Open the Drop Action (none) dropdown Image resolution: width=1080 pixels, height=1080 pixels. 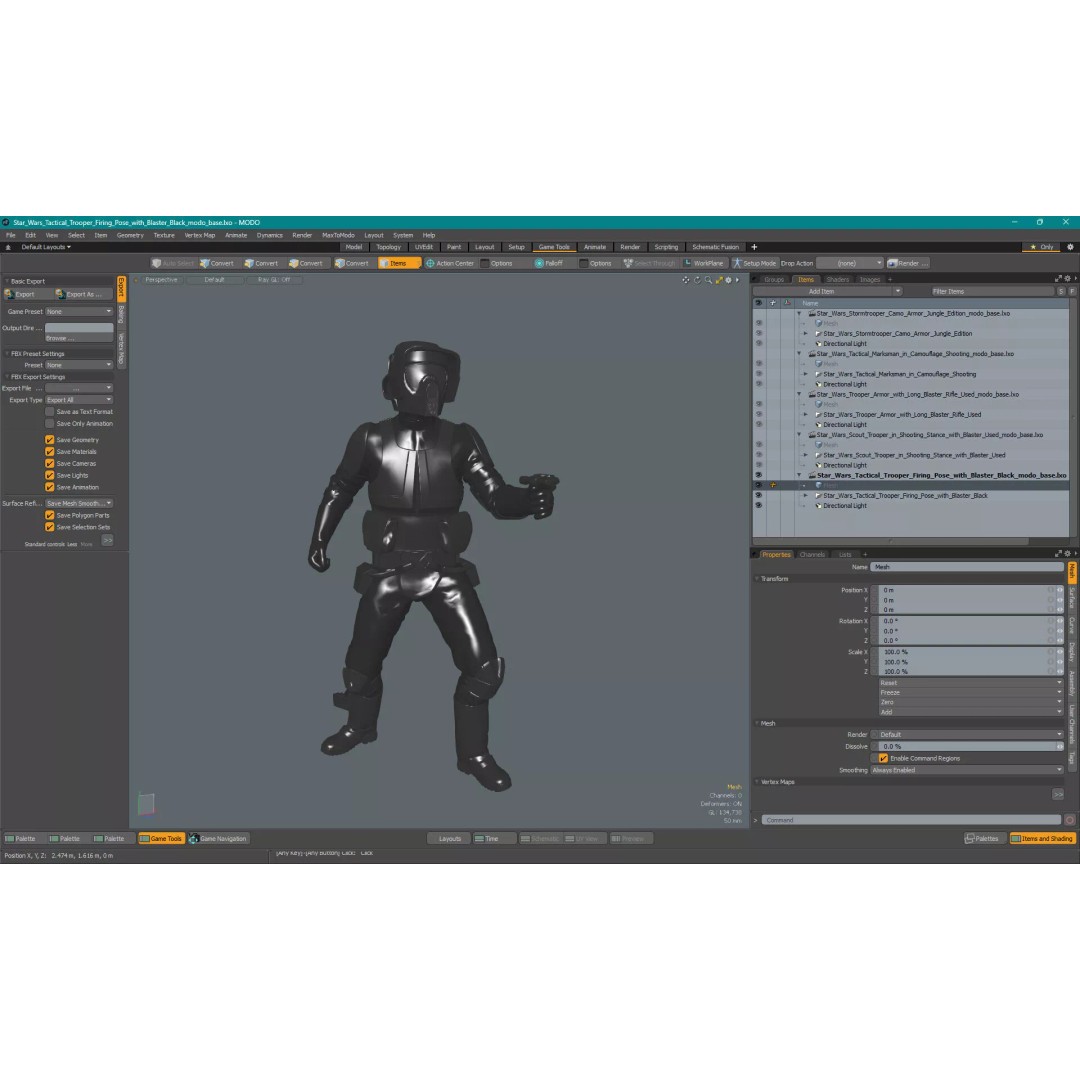pyautogui.click(x=849, y=263)
